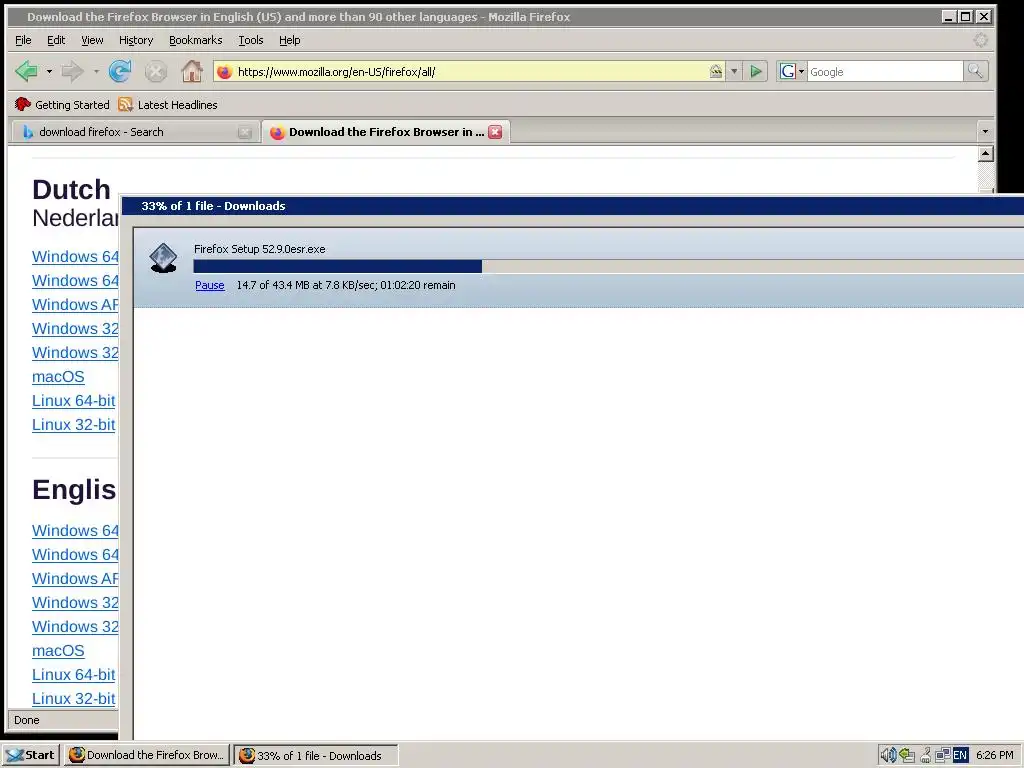The width and height of the screenshot is (1024, 768).
Task: Click the scrollbar up arrow
Action: click(985, 154)
